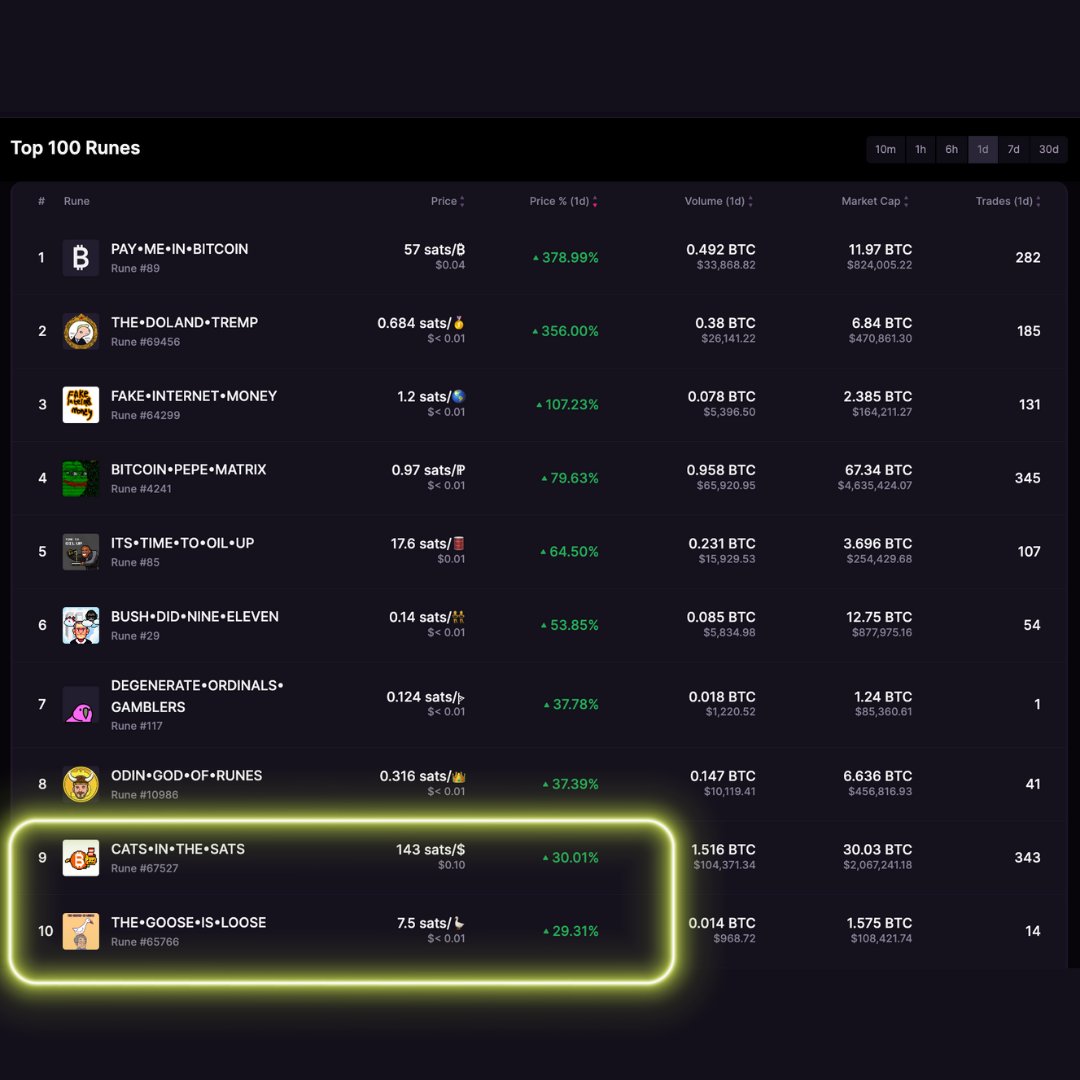Click the ITS•TIME•TO•OIL•UP rune image

tap(81, 552)
